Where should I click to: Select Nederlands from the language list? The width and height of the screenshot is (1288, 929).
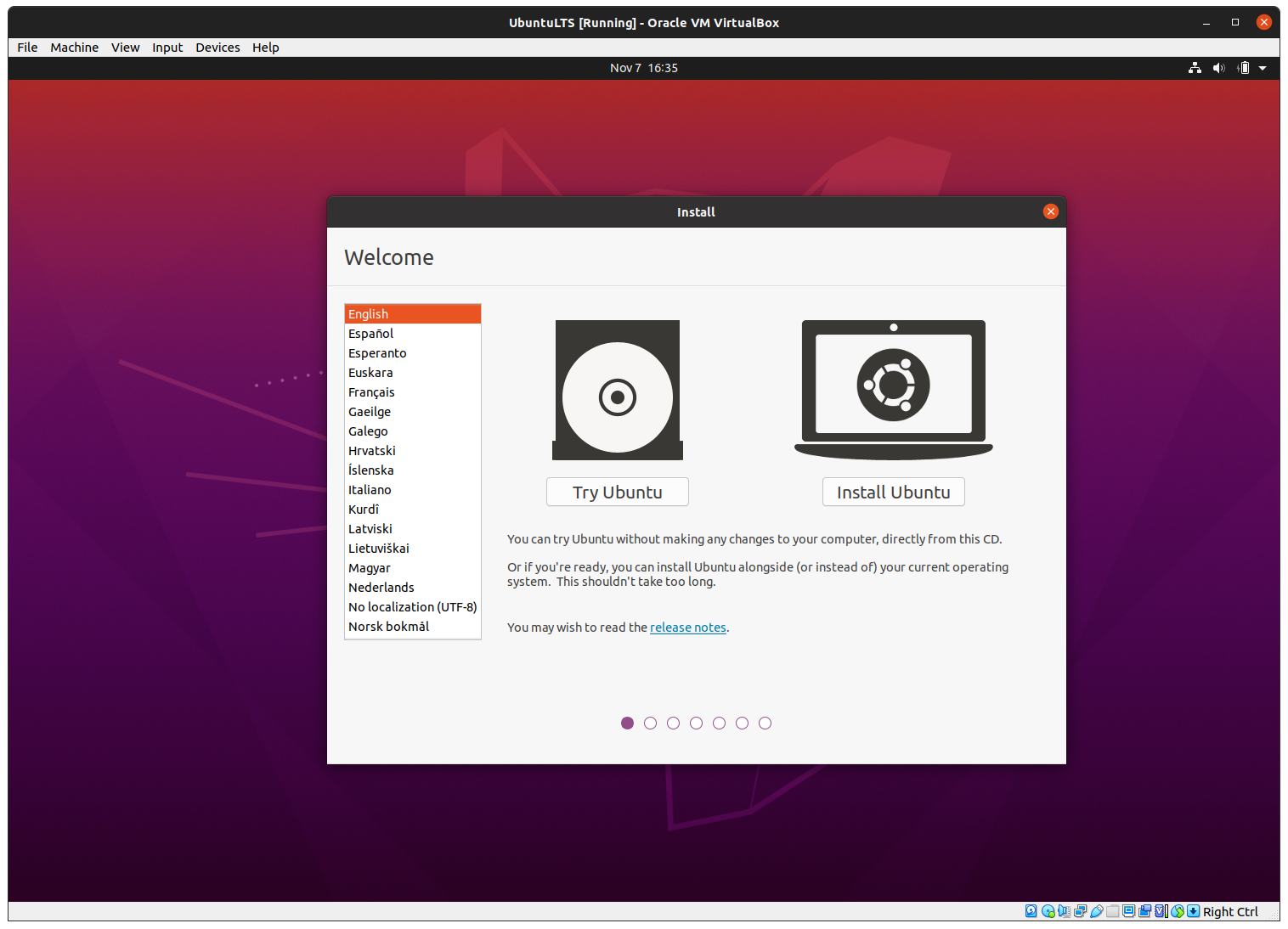tap(381, 588)
